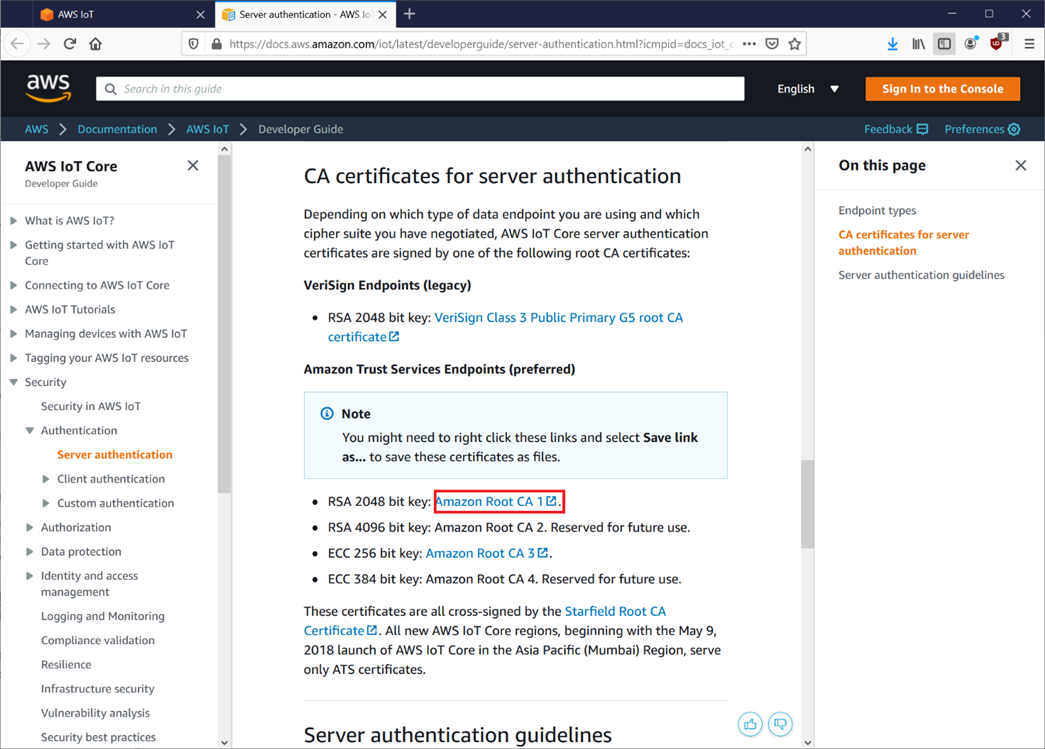Open the Firefox hamburger menu
Image resolution: width=1045 pixels, height=749 pixels.
point(1029,44)
